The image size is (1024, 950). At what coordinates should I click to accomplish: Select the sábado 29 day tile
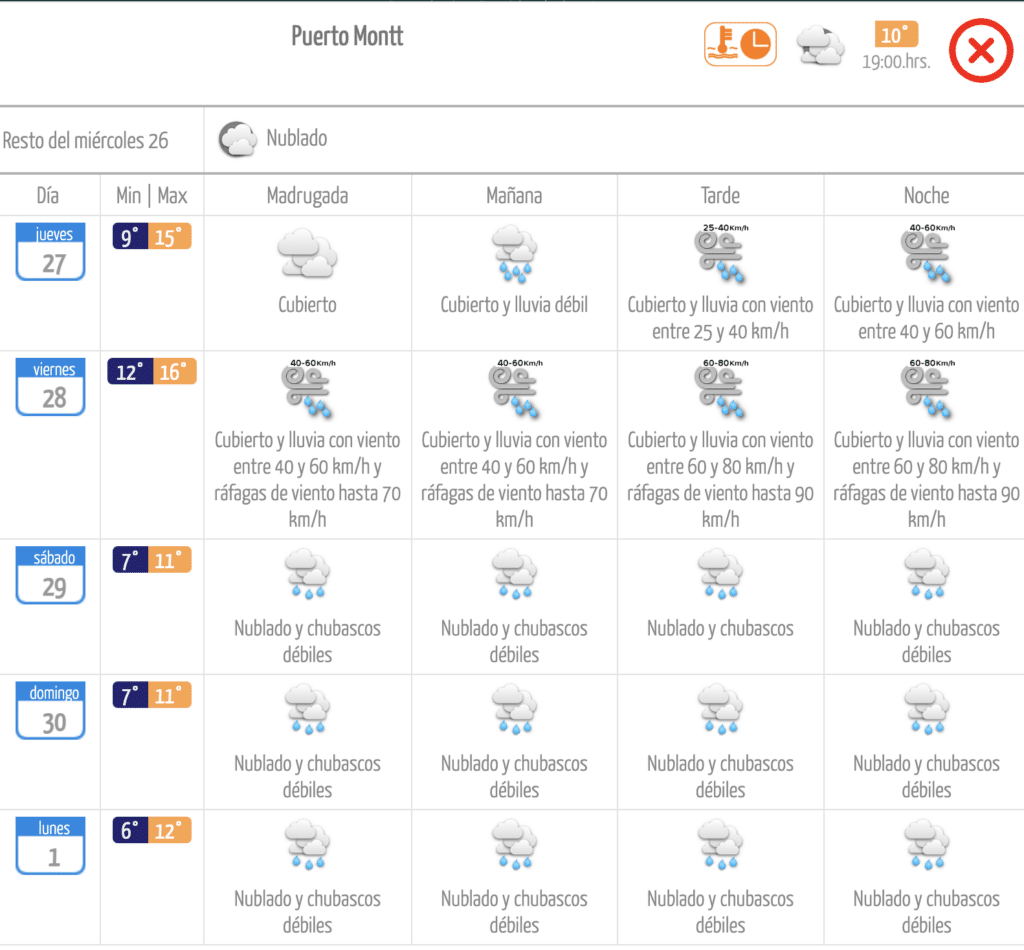[x=50, y=576]
